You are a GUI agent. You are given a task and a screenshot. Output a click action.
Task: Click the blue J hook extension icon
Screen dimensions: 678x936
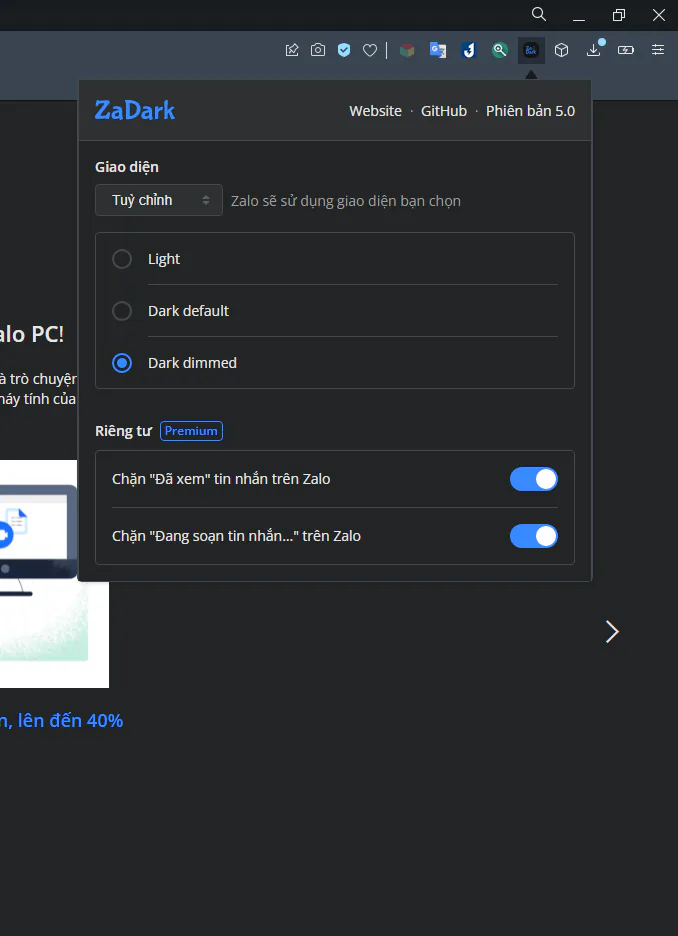click(469, 50)
